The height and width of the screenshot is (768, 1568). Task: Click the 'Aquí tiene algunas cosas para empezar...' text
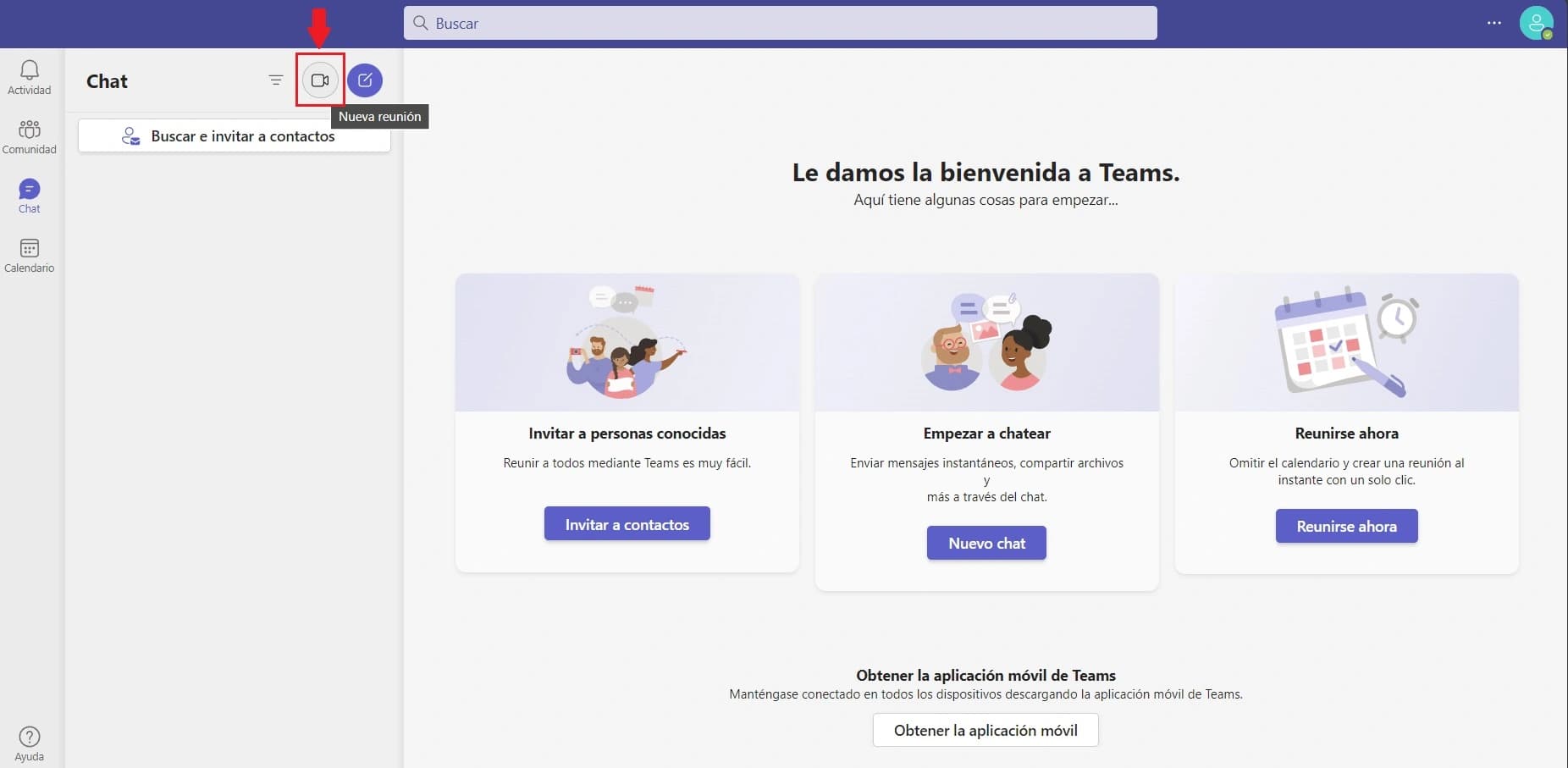tap(986, 200)
